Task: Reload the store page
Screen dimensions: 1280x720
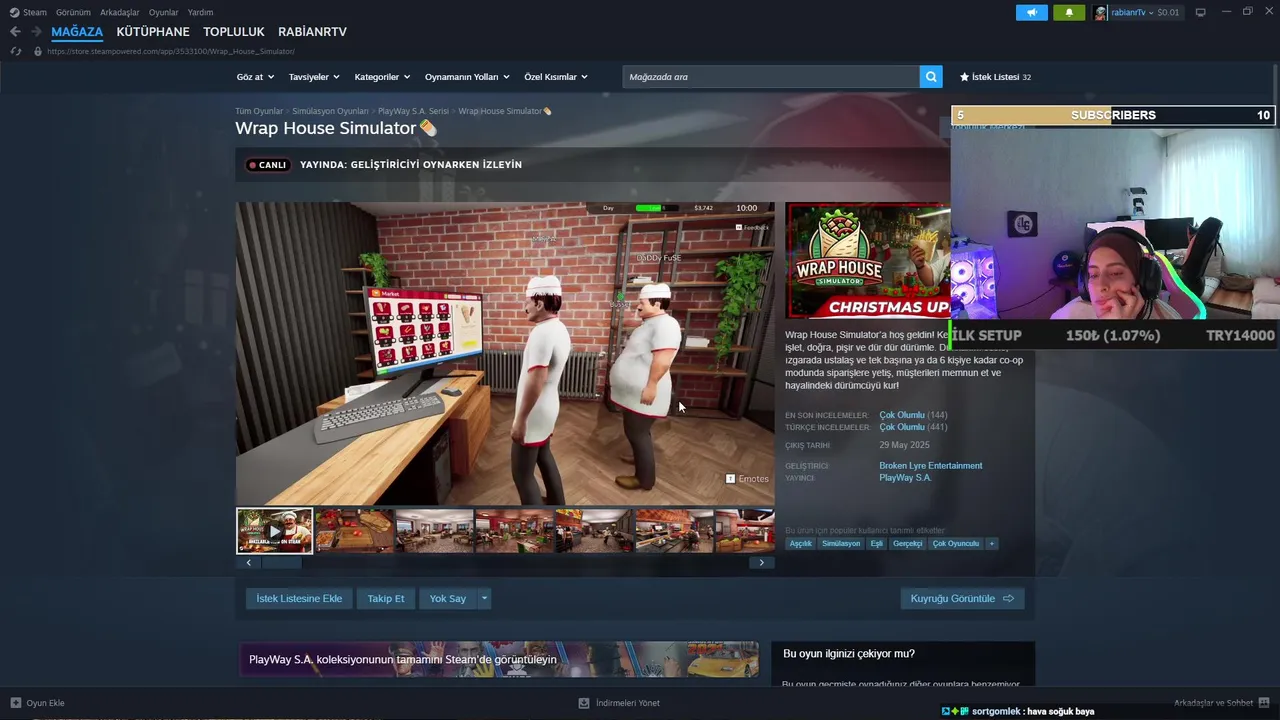Action: 16,51
